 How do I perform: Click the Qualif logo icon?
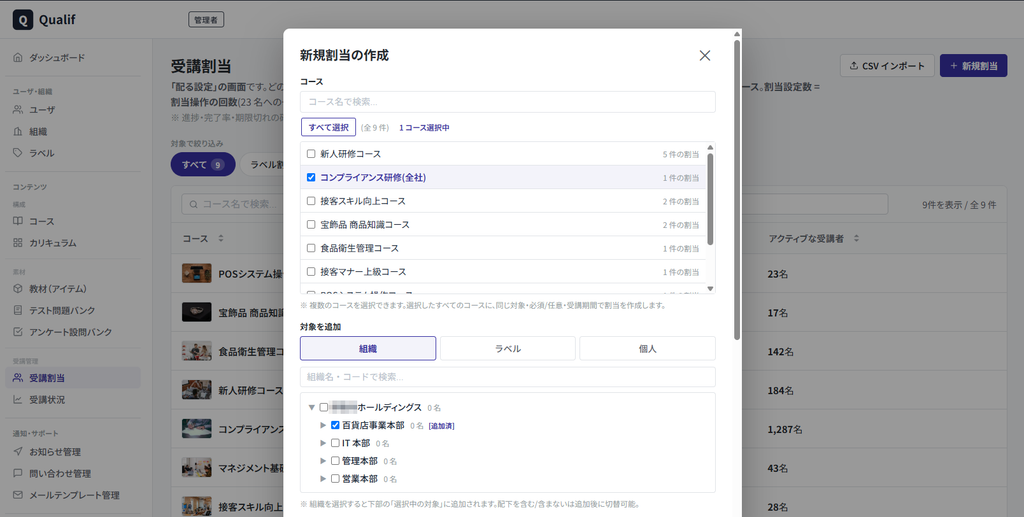[23, 20]
